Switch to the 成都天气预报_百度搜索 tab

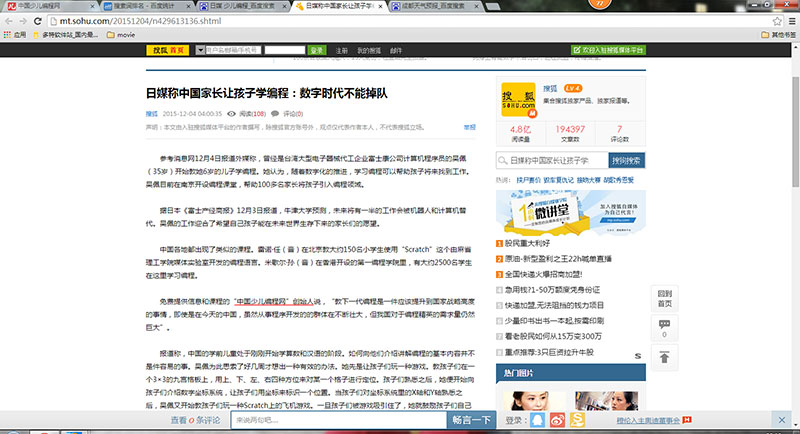pos(434,6)
